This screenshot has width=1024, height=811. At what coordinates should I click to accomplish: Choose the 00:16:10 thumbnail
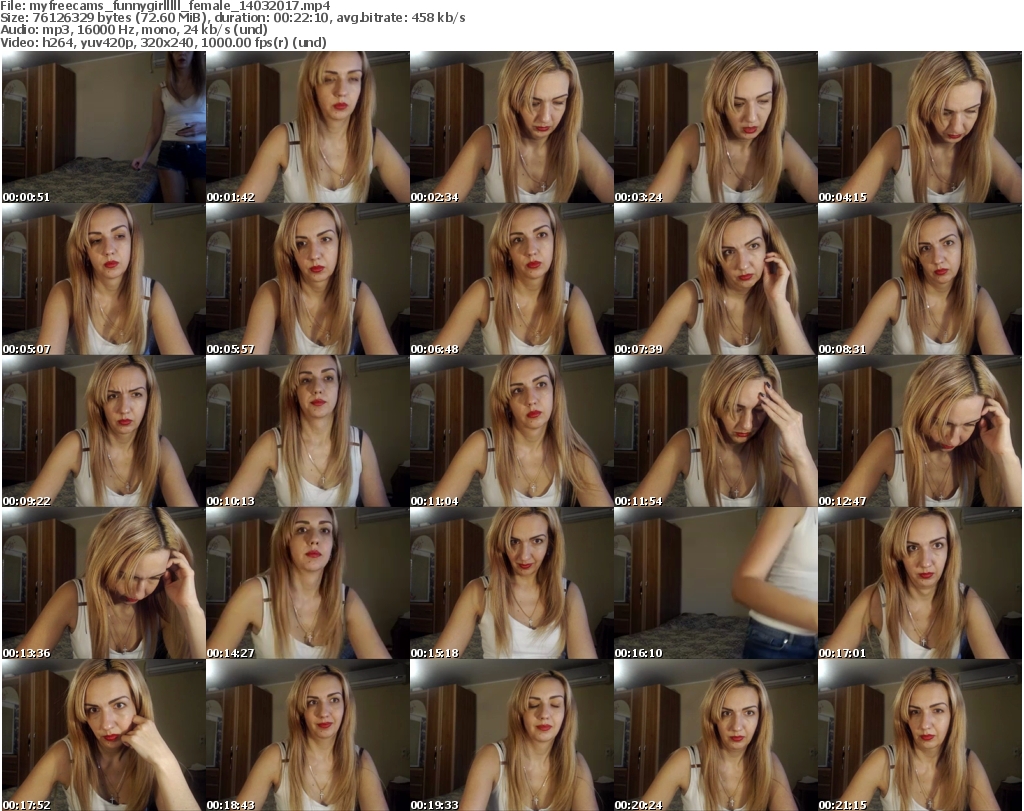tap(715, 584)
